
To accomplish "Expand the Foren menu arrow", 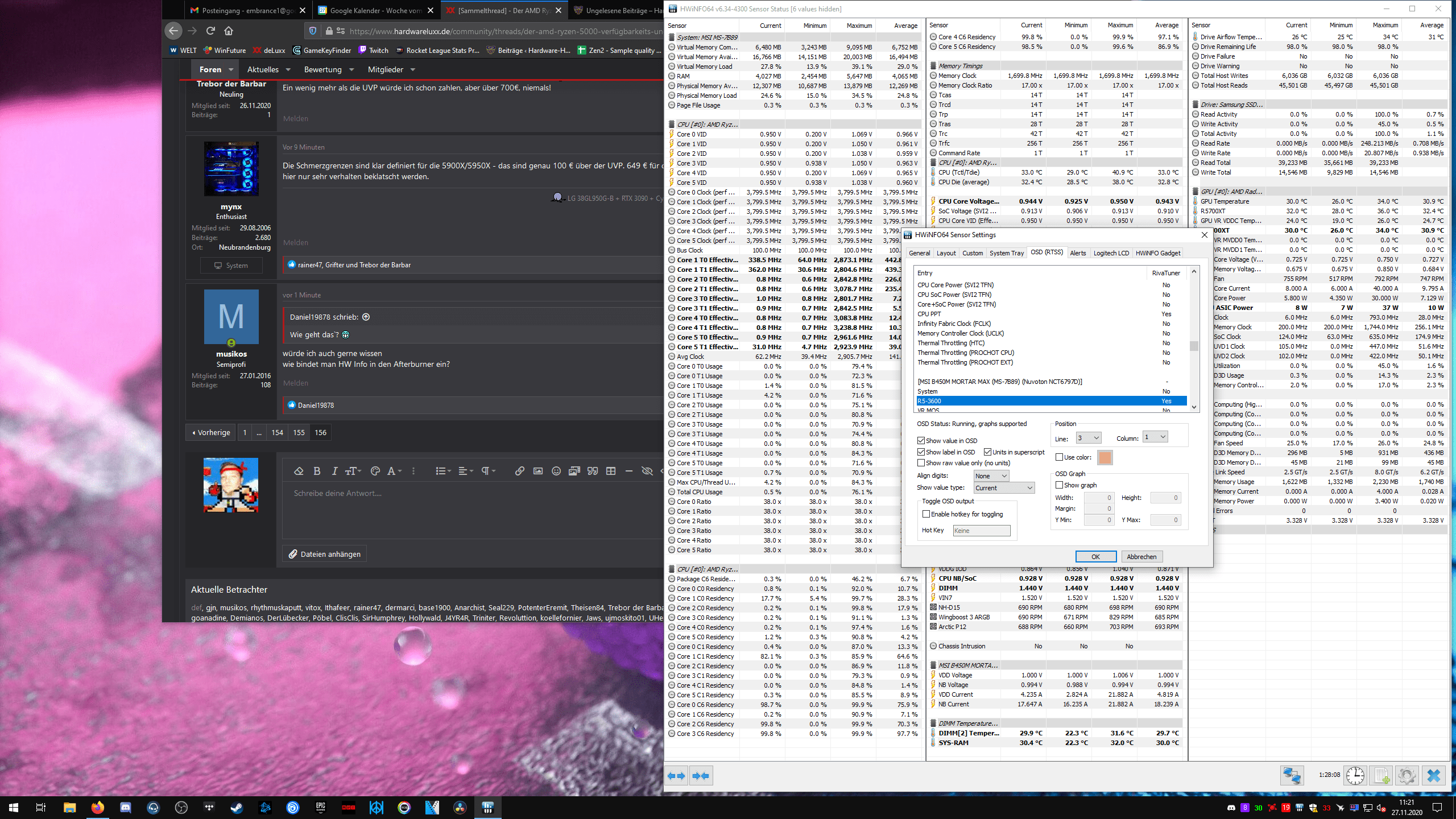I will click(x=231, y=69).
